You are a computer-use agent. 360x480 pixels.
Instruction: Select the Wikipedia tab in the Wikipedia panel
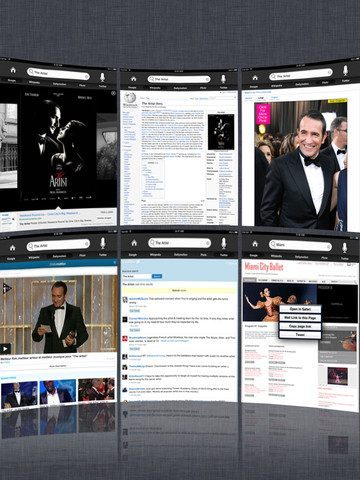point(155,88)
